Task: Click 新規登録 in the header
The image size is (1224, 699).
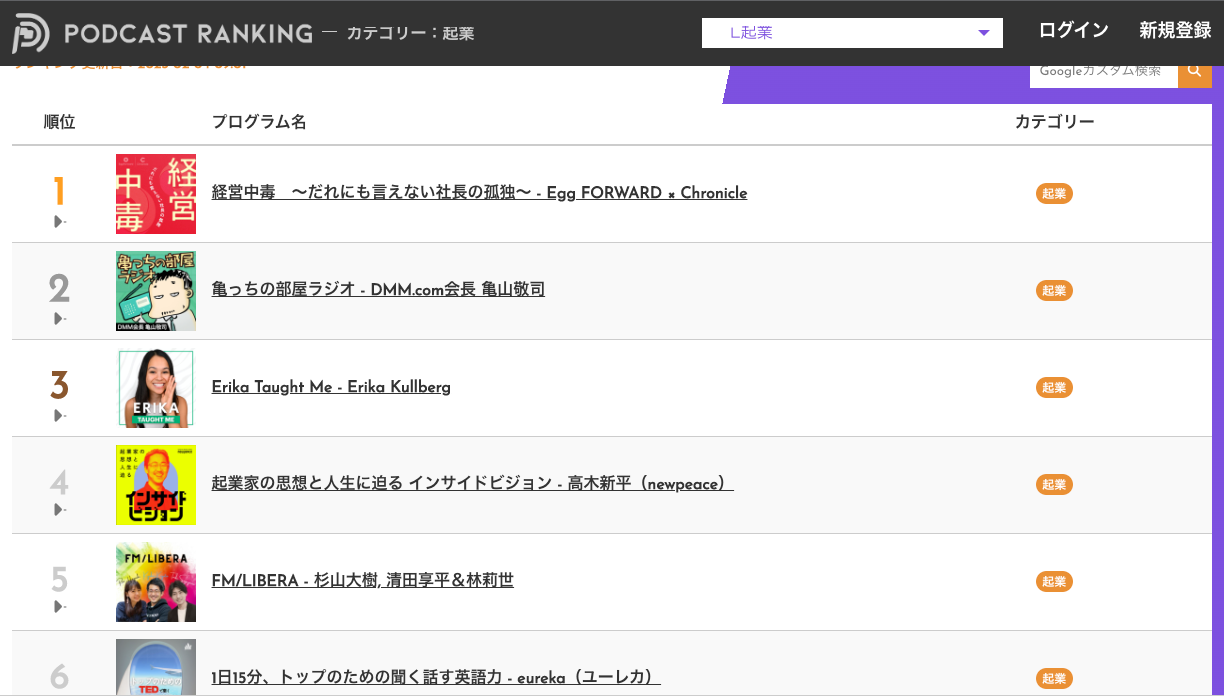Action: click(1175, 31)
